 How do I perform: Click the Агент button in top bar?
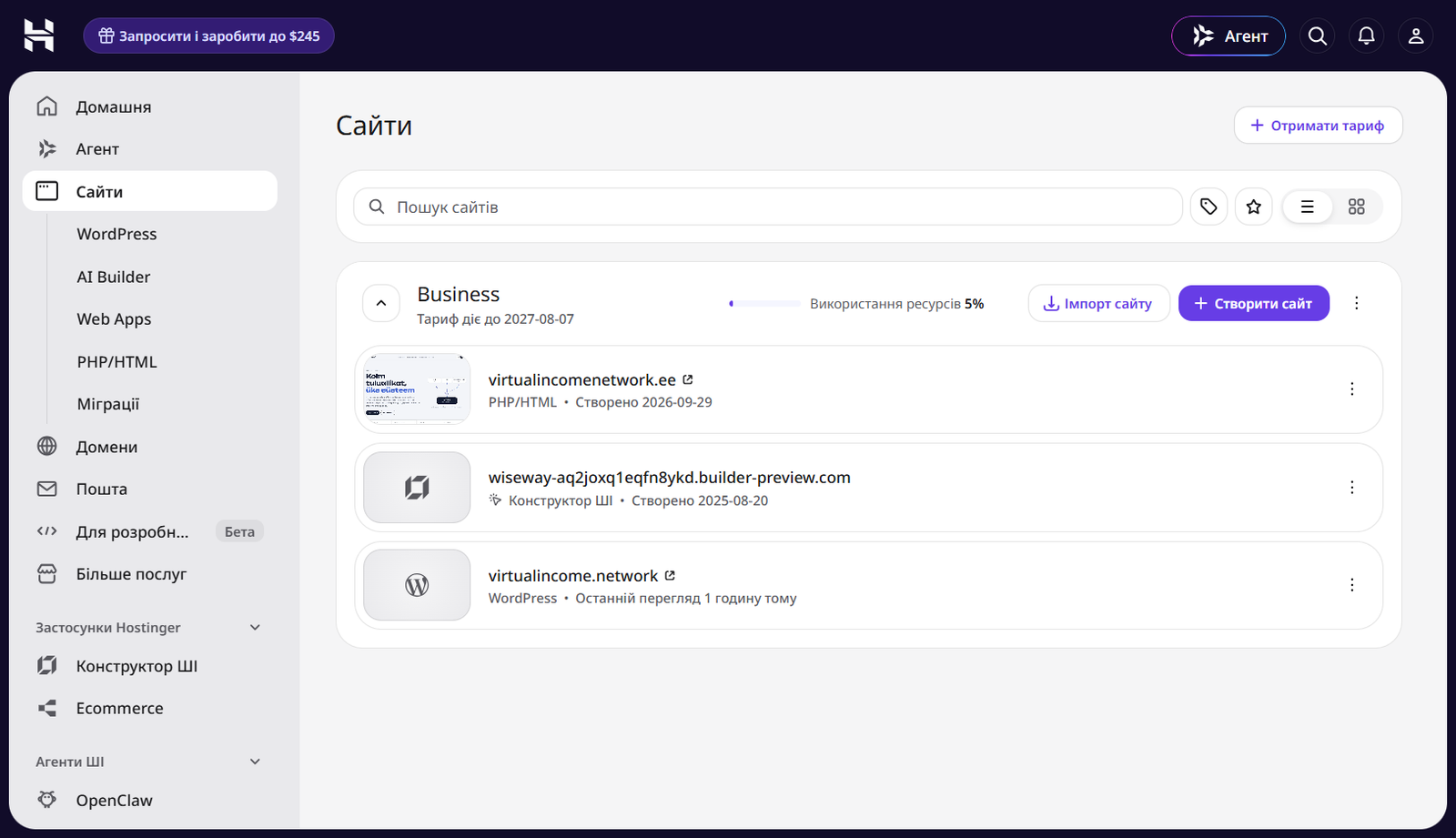click(x=1228, y=35)
